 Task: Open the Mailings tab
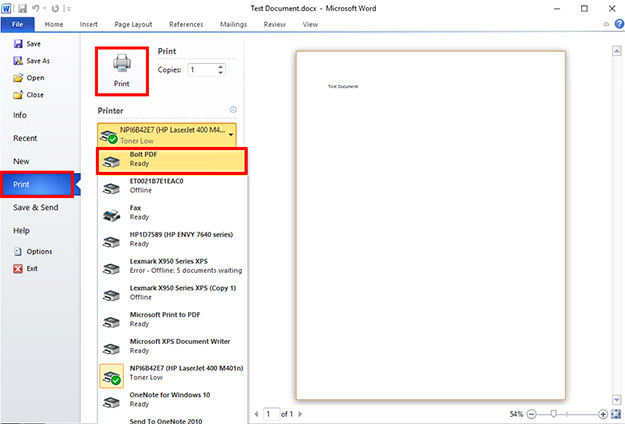click(x=234, y=24)
